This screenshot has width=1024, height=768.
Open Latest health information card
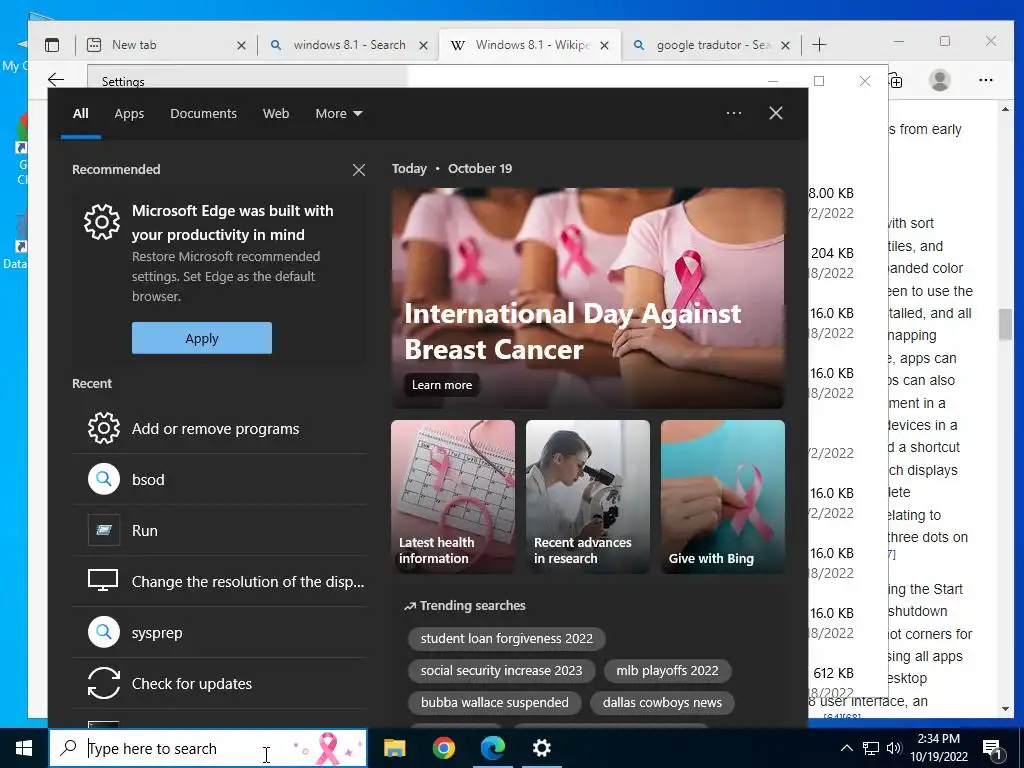pyautogui.click(x=453, y=497)
